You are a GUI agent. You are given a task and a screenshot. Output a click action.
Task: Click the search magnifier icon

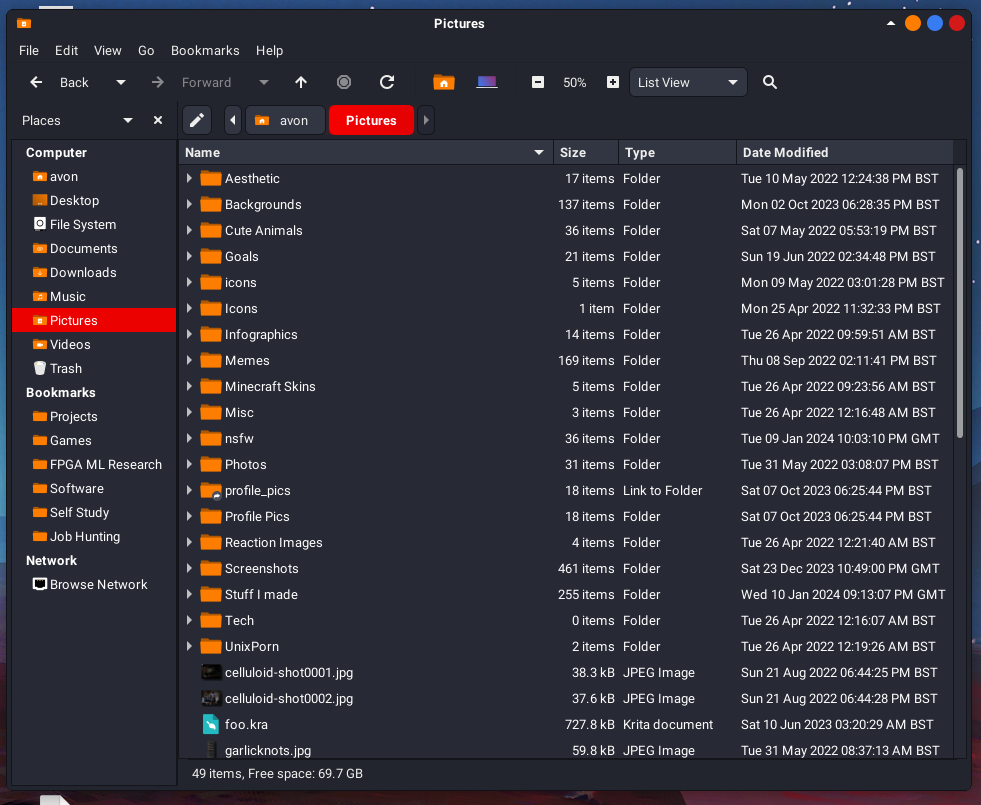[x=769, y=83]
